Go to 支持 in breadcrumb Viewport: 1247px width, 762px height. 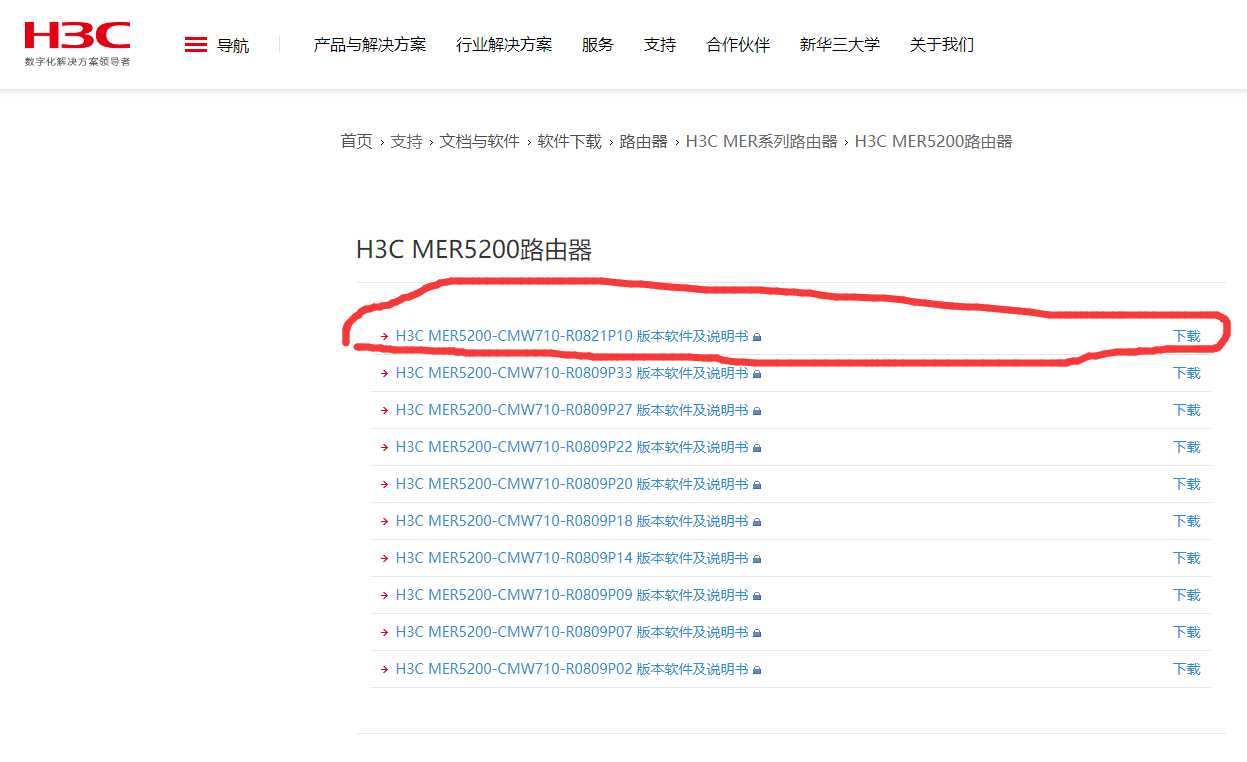tap(406, 142)
